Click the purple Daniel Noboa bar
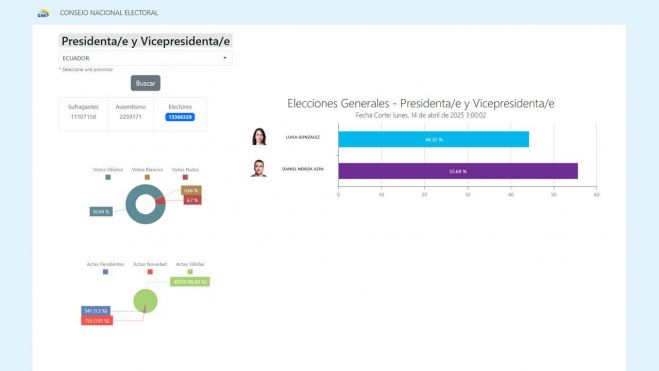Image resolution: width=659 pixels, height=371 pixels. [458, 171]
